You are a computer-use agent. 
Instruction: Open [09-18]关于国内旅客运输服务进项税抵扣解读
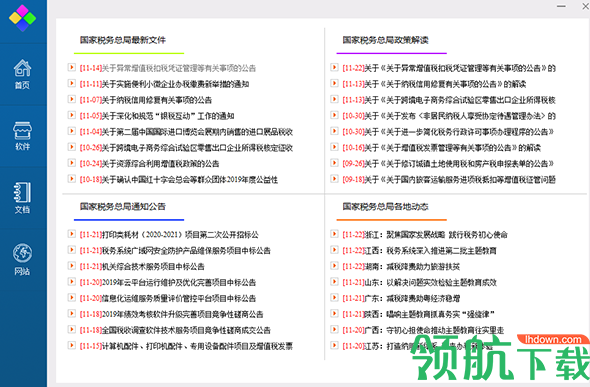click(449, 180)
